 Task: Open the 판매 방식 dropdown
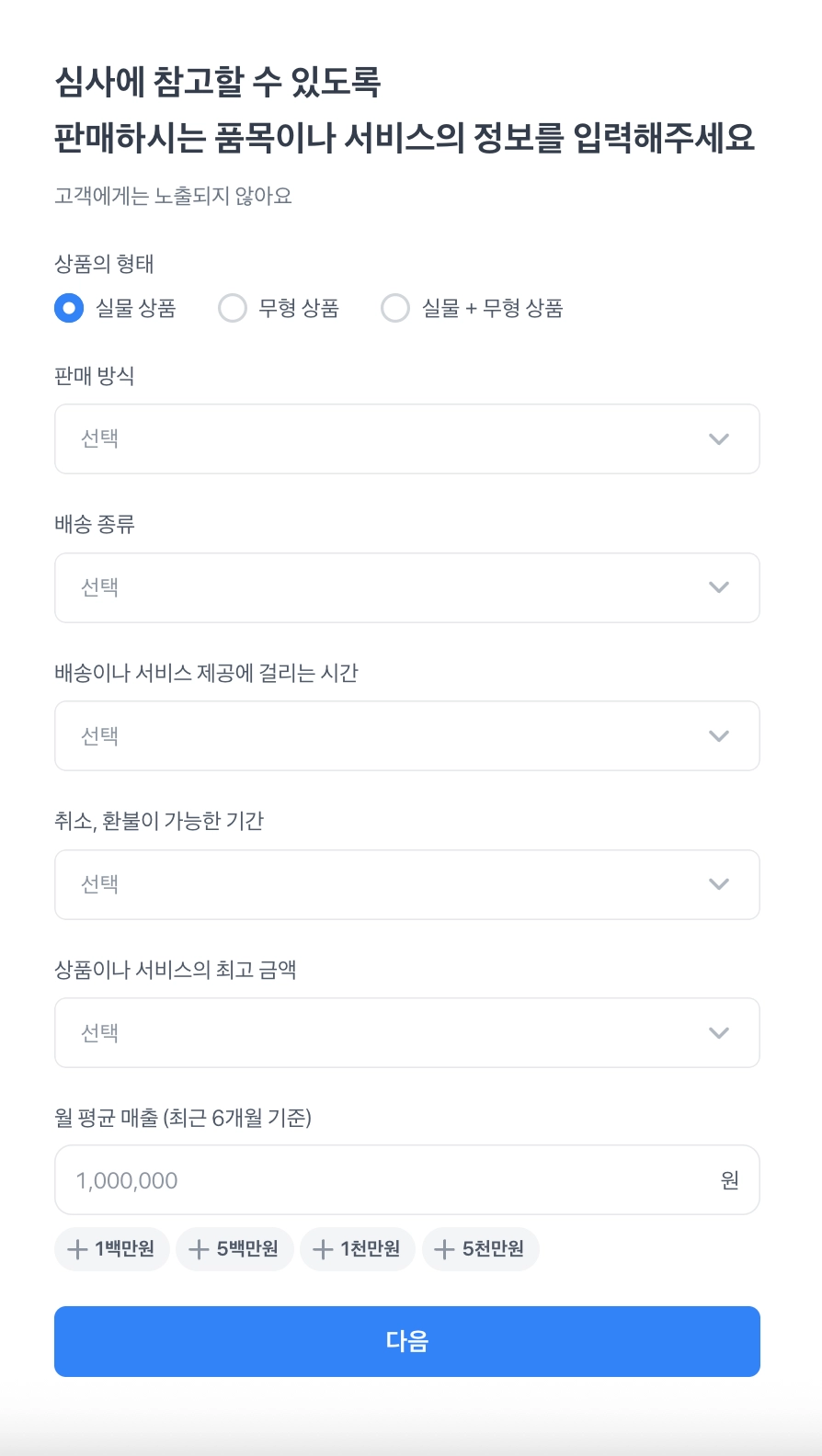(406, 439)
